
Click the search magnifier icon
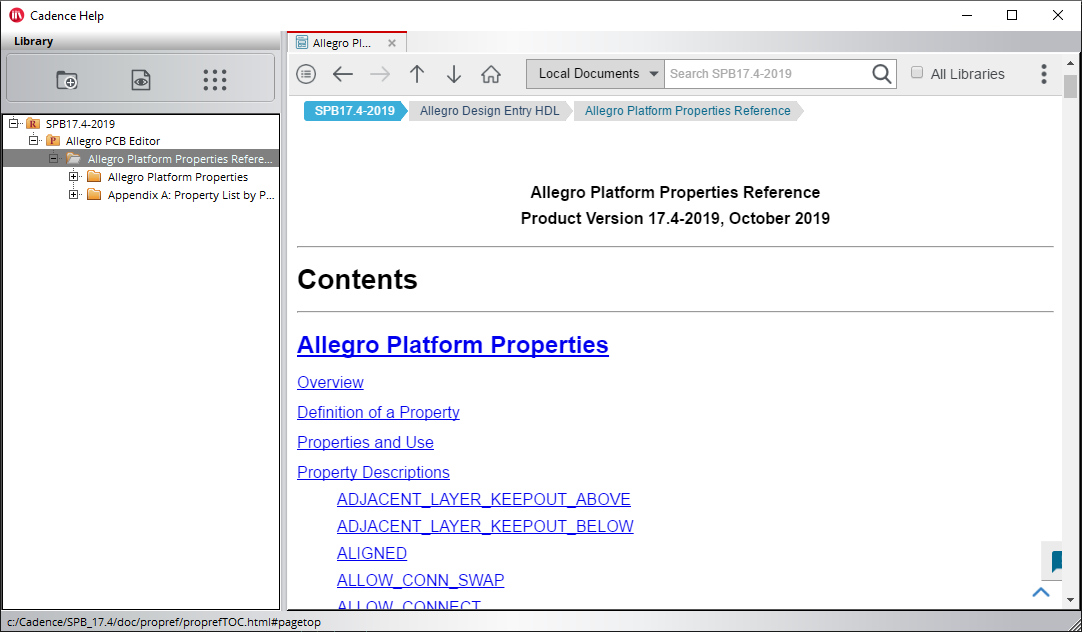pyautogui.click(x=882, y=74)
